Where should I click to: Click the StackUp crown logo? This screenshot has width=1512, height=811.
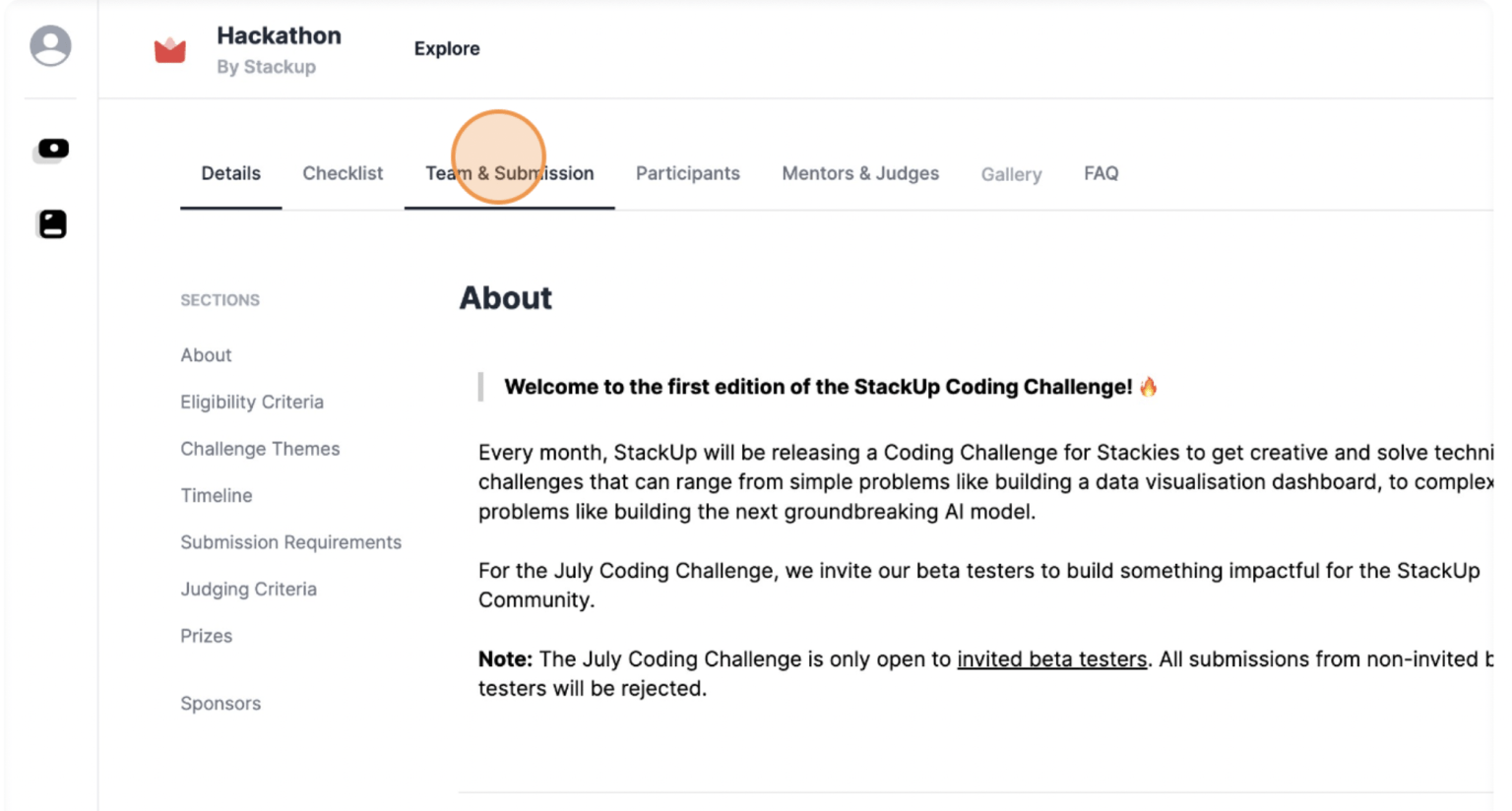tap(170, 49)
